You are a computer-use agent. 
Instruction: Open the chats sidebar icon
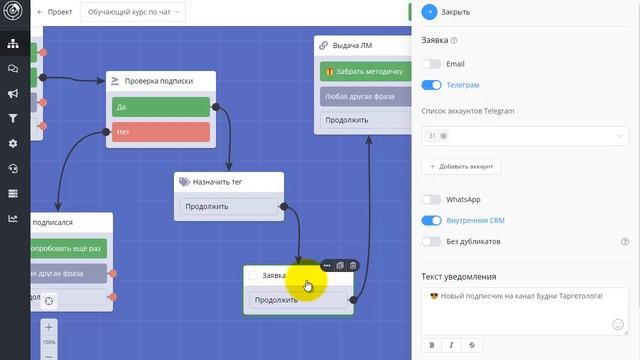pyautogui.click(x=13, y=69)
